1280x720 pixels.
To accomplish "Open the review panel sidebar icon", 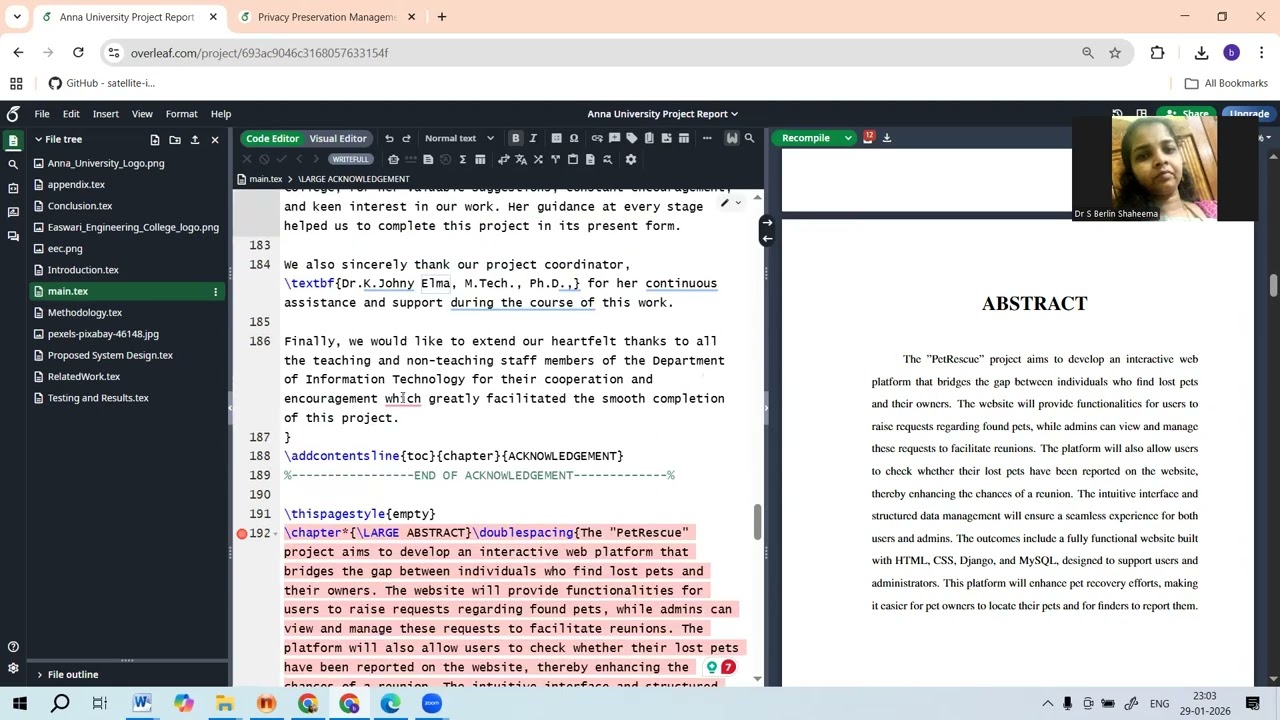I will click(13, 212).
